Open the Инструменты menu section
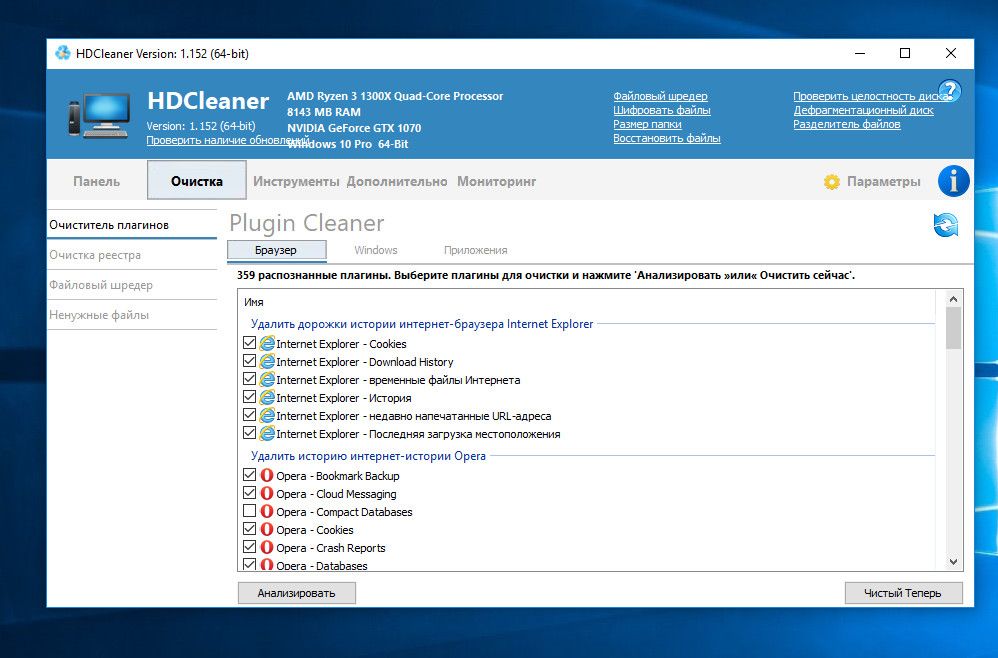Screen dimensions: 998x658 click(x=296, y=181)
